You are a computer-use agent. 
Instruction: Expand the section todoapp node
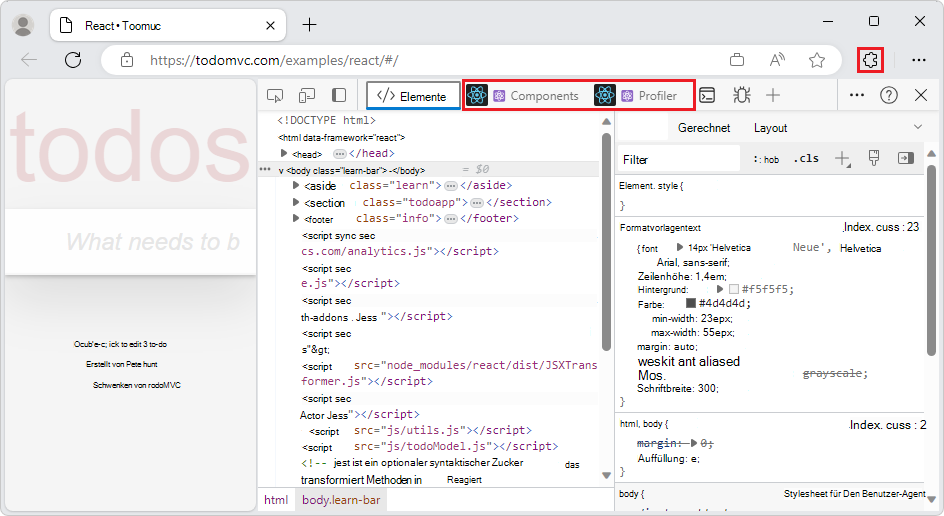pos(296,202)
